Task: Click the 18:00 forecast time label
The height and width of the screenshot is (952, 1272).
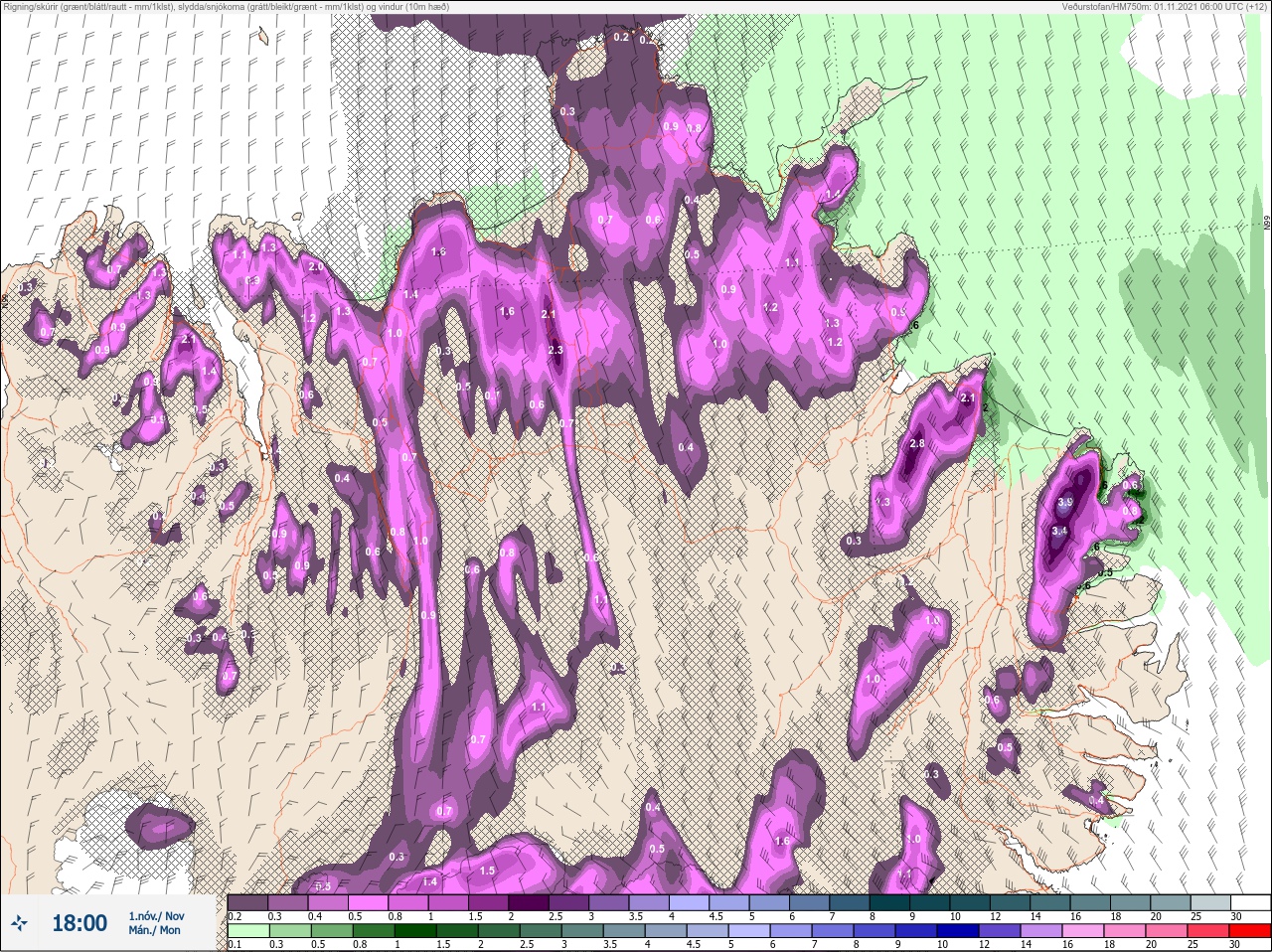Action: pos(79,923)
